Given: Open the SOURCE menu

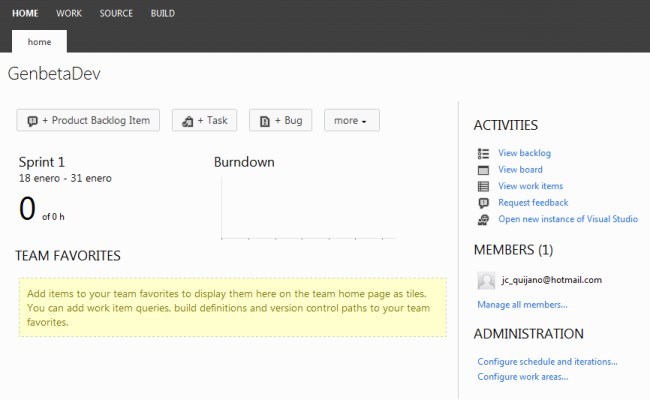Looking at the screenshot, I should (x=116, y=13).
